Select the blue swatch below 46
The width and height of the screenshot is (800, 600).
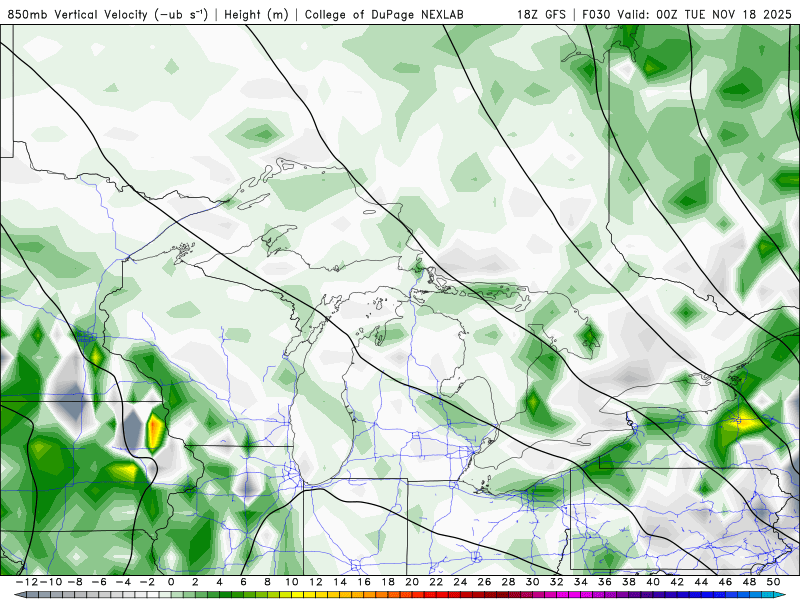click(732, 594)
